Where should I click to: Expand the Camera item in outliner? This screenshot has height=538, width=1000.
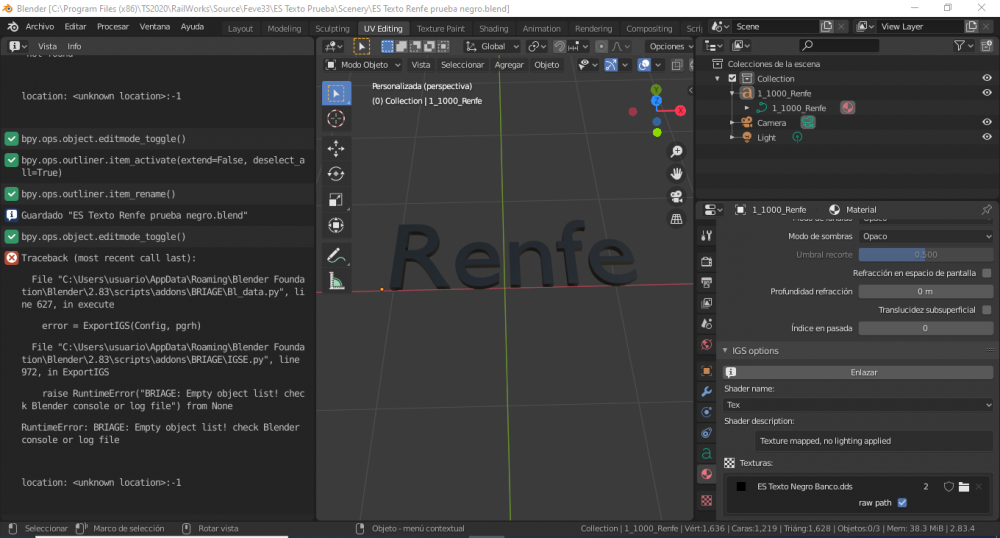[732, 122]
